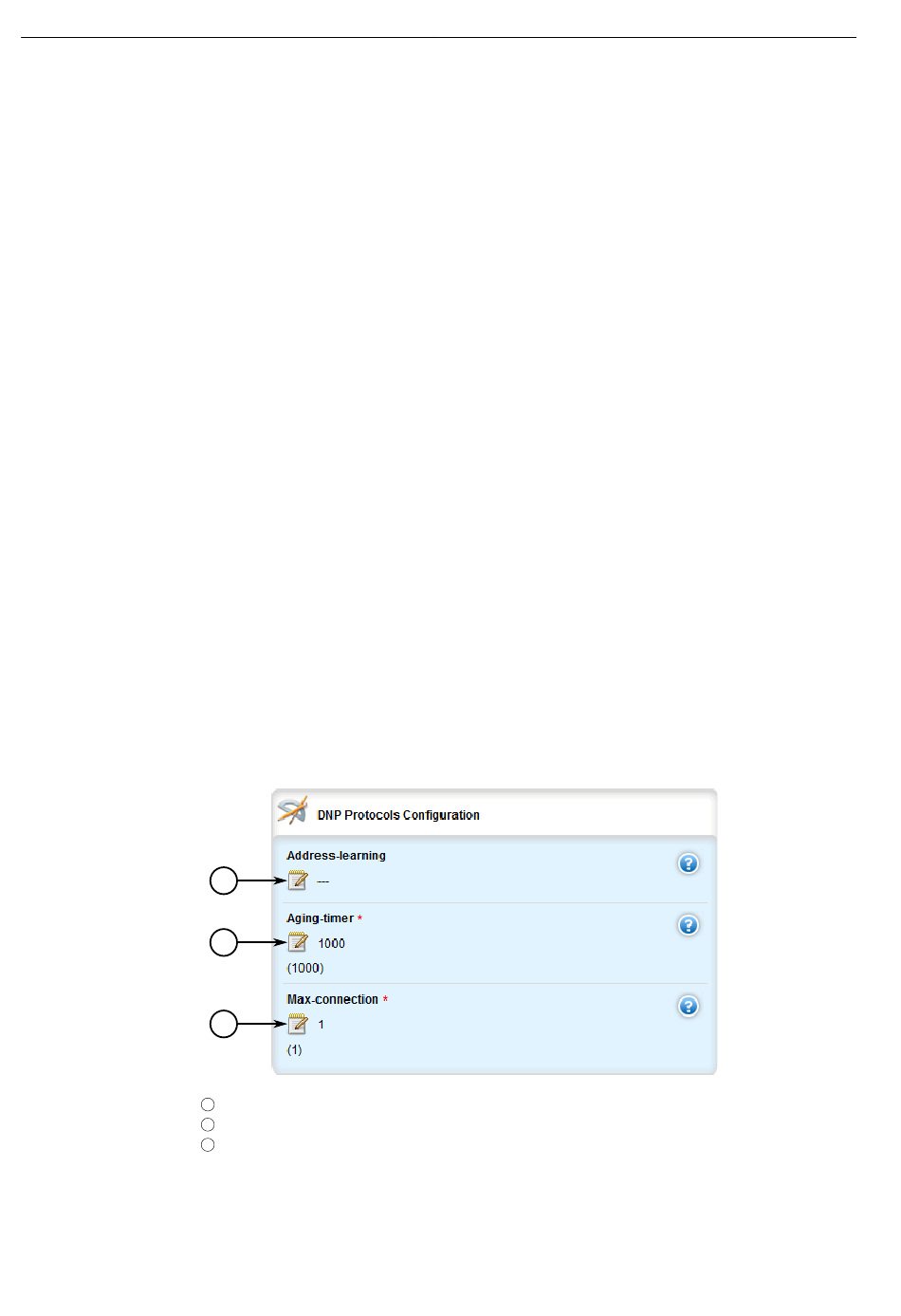
Task: Click the Aging-timer edit notepad icon
Action: (297, 942)
